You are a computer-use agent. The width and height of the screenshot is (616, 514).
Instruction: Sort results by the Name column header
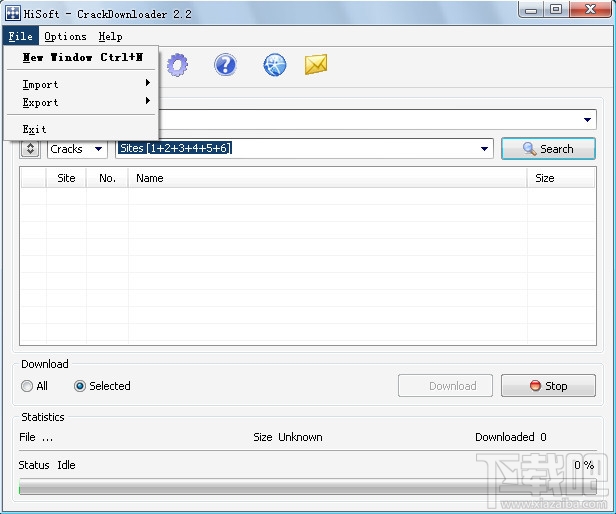[328, 178]
